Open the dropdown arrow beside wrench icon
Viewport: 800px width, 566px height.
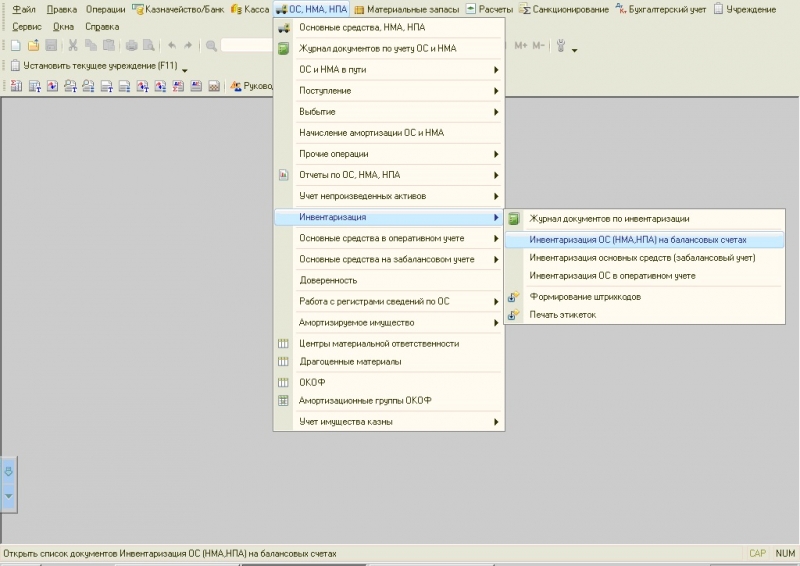click(574, 48)
